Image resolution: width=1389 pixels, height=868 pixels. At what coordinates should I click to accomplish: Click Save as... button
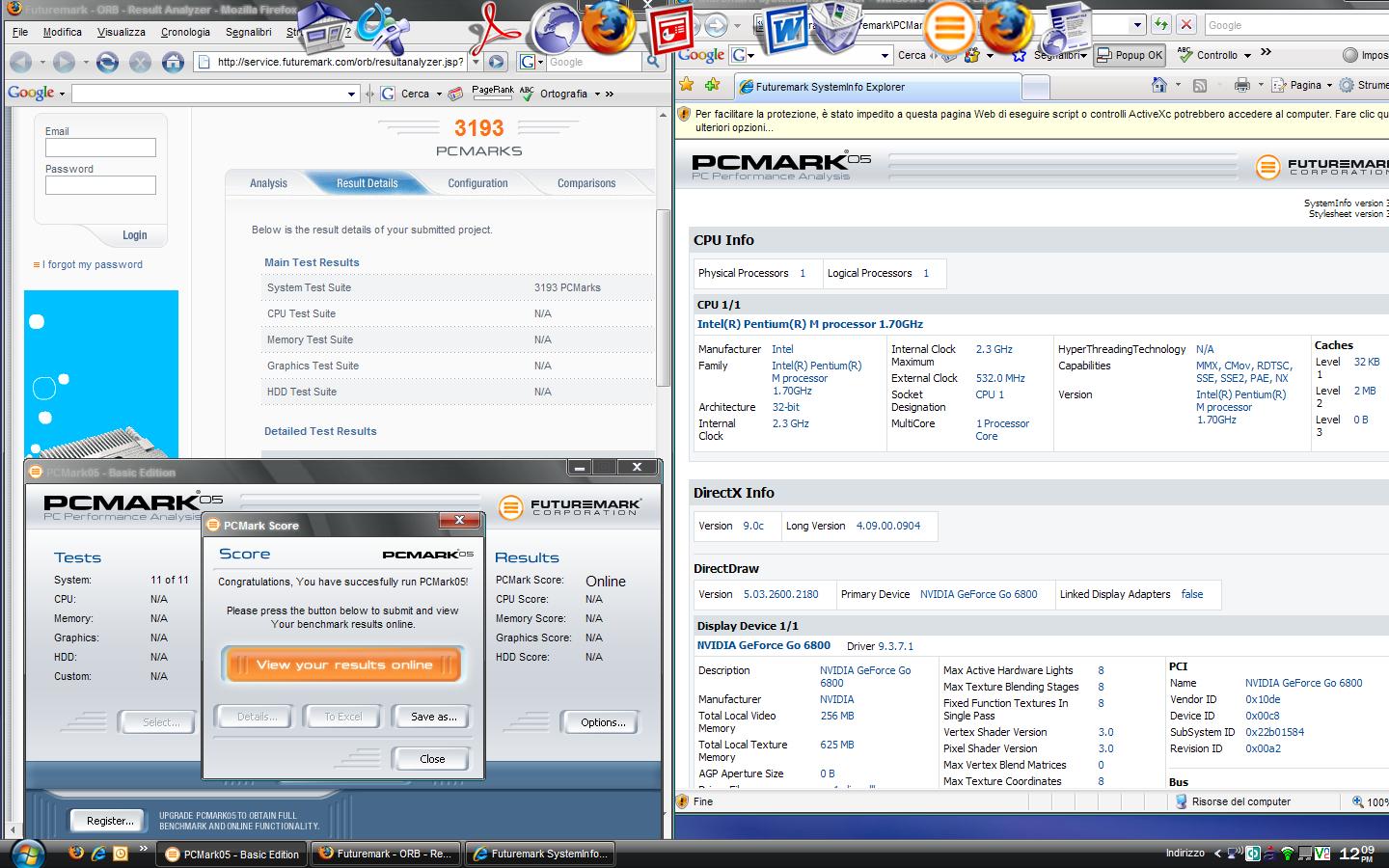(433, 717)
